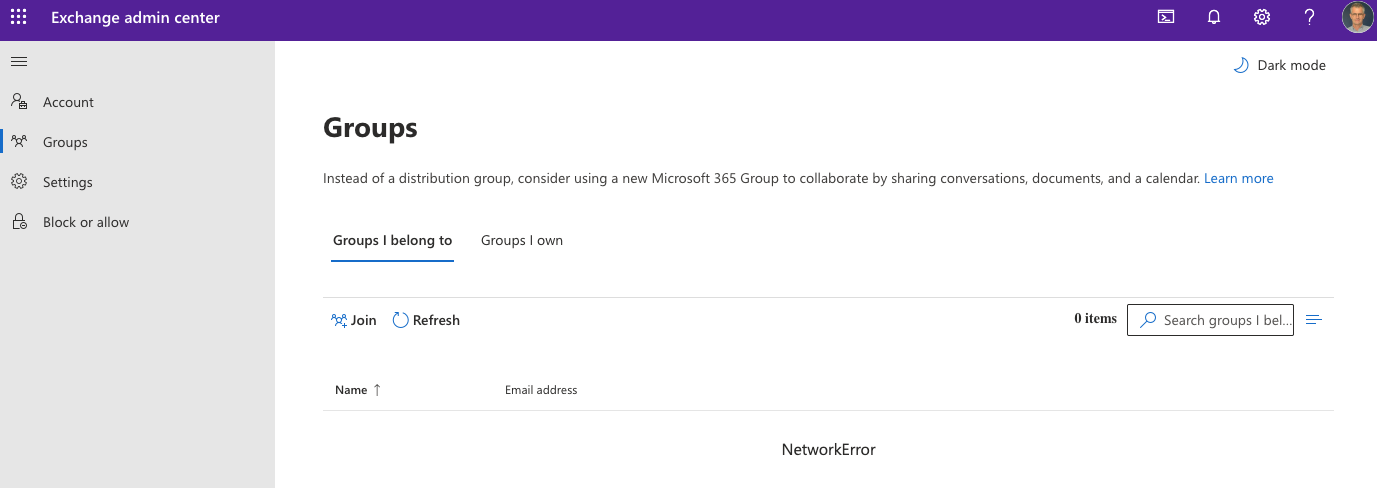Click the Join button
Image resolution: width=1377 pixels, height=488 pixels.
(x=353, y=320)
